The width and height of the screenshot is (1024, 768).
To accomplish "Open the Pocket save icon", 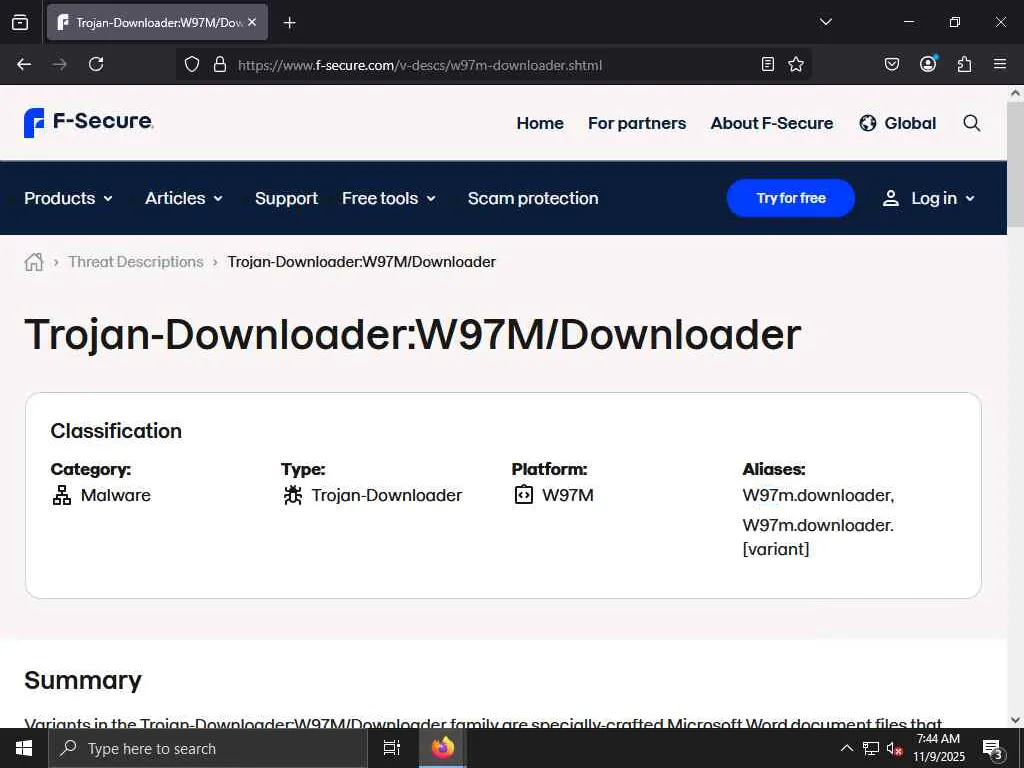I will pos(891,64).
